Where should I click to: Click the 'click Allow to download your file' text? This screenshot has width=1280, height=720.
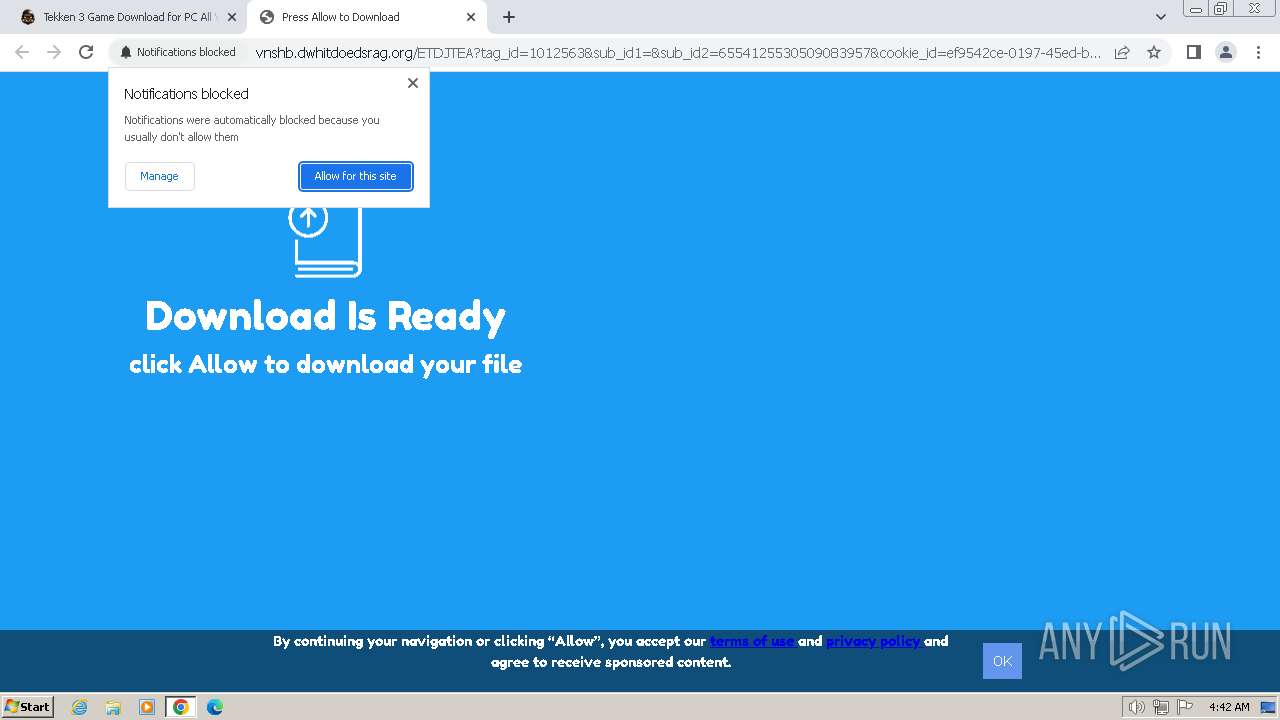click(325, 364)
